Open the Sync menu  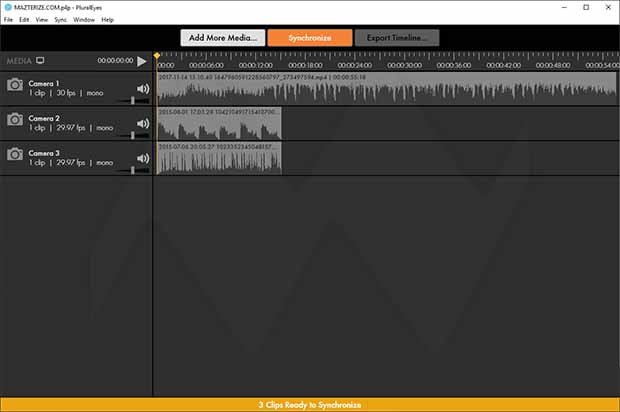60,20
